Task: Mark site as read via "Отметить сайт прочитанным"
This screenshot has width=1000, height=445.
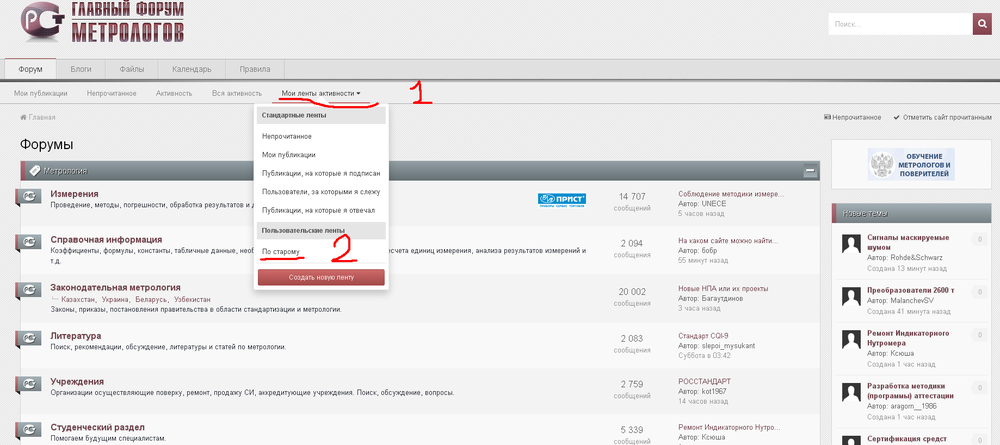Action: point(941,117)
